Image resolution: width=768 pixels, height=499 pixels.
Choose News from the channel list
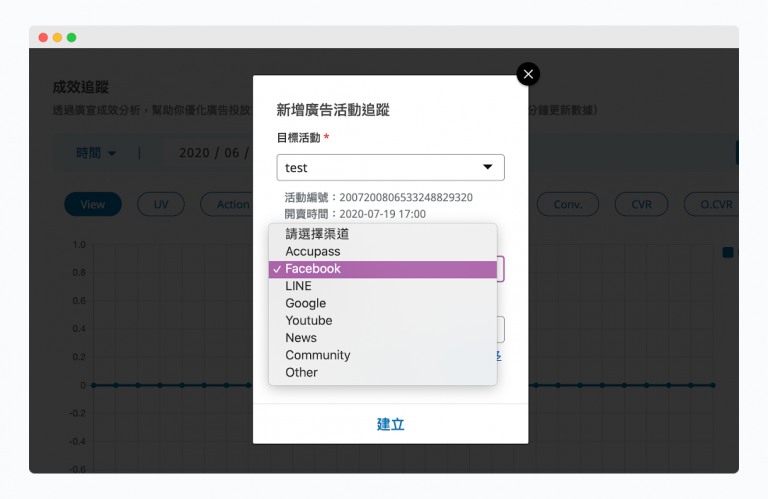click(383, 338)
